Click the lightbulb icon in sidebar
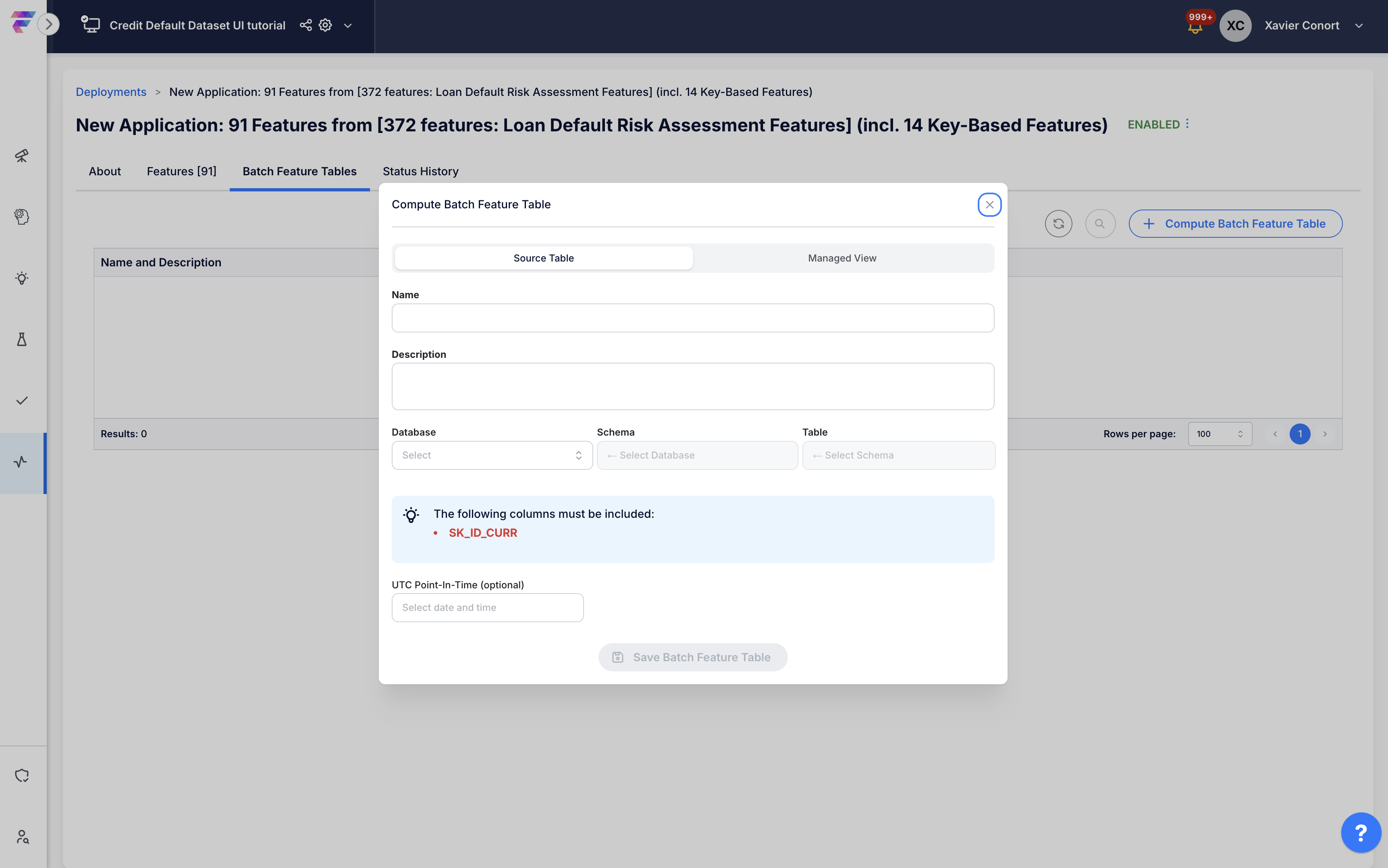The image size is (1388, 868). point(22,278)
